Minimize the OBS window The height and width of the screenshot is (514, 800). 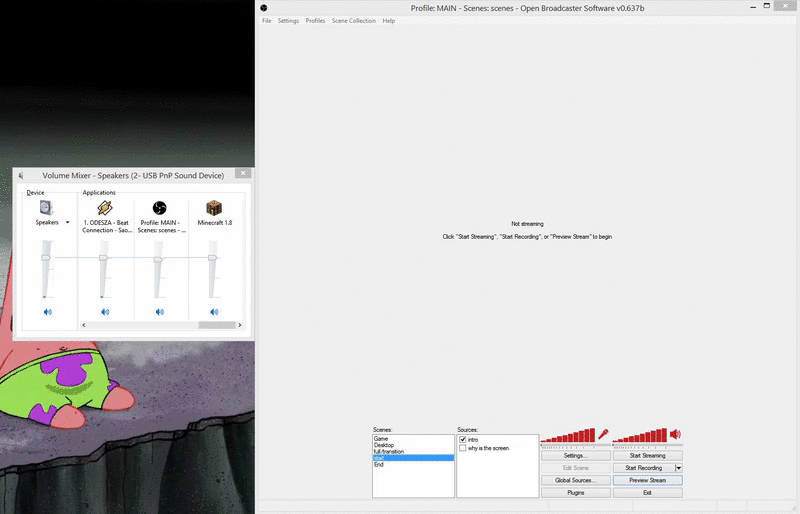[753, 7]
